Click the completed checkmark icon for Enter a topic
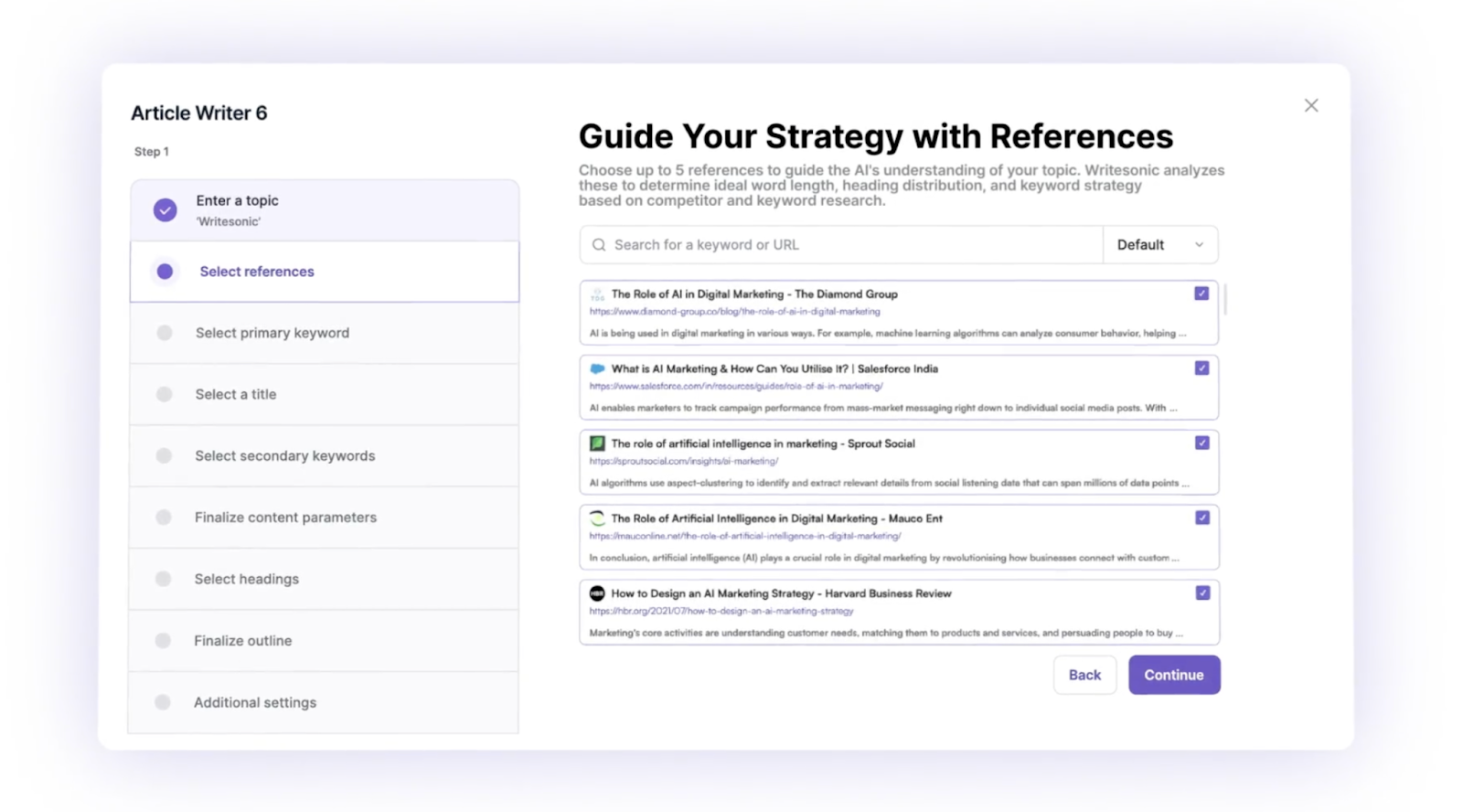Viewport: 1463px width, 812px height. [165, 210]
